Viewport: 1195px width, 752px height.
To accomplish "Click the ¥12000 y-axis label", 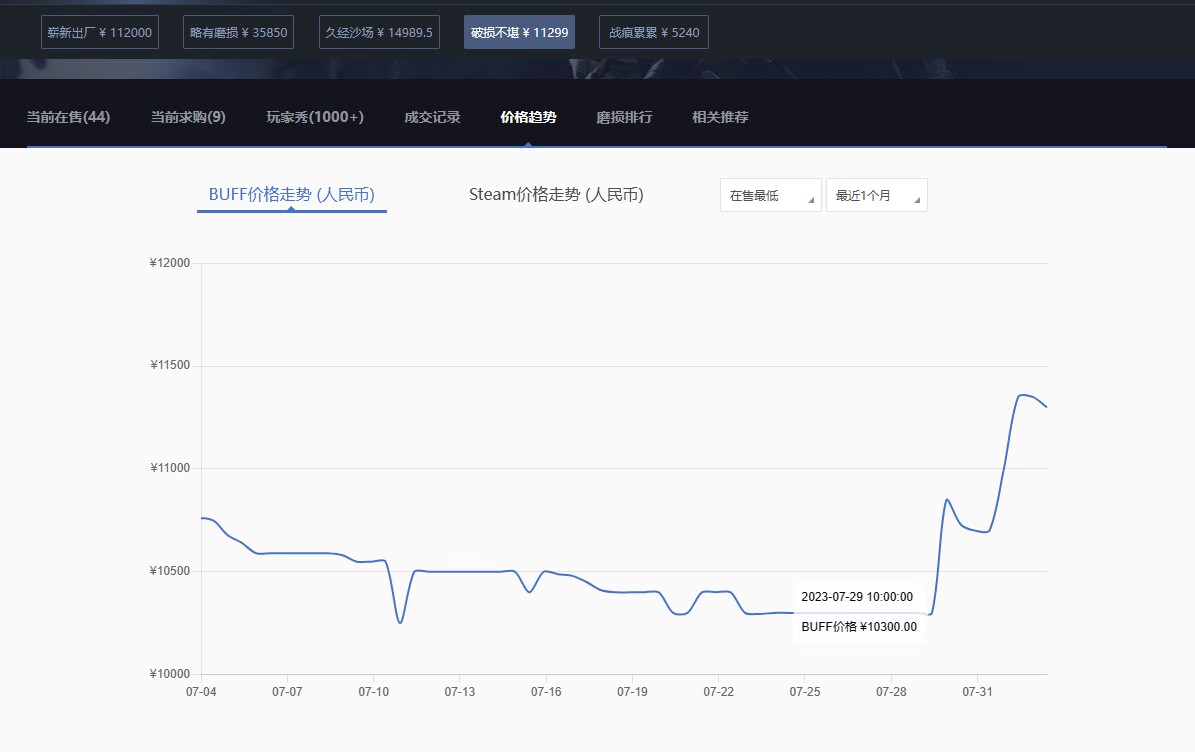I will (170, 263).
